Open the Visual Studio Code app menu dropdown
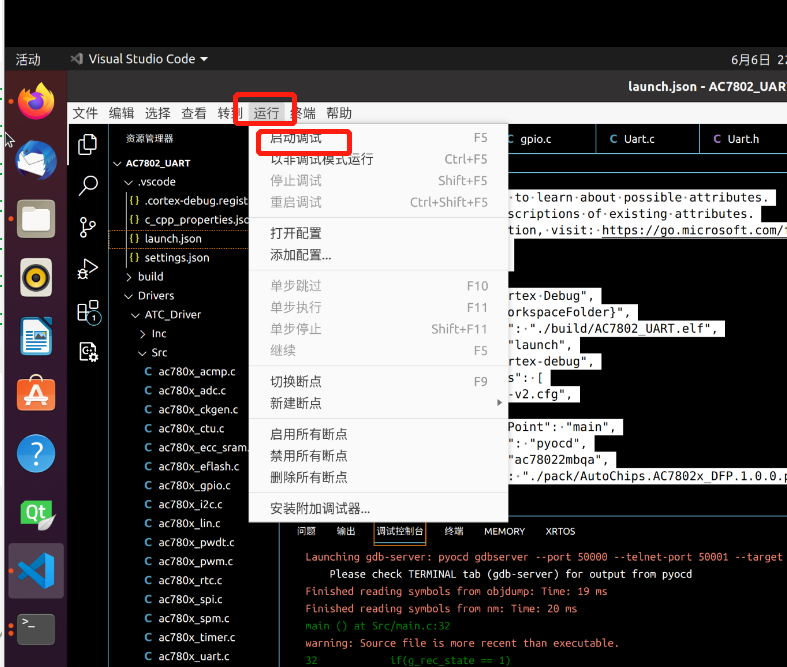 point(139,59)
